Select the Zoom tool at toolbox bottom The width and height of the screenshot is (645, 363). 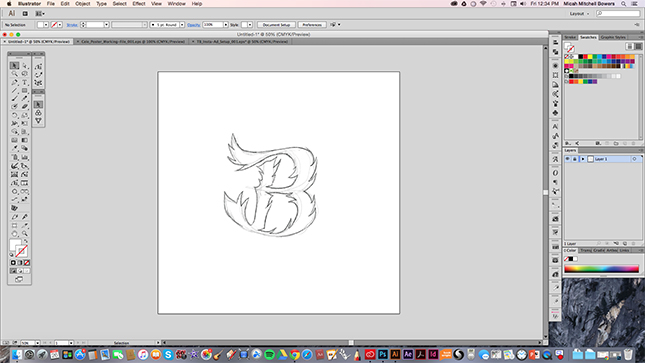pyautogui.click(x=25, y=234)
